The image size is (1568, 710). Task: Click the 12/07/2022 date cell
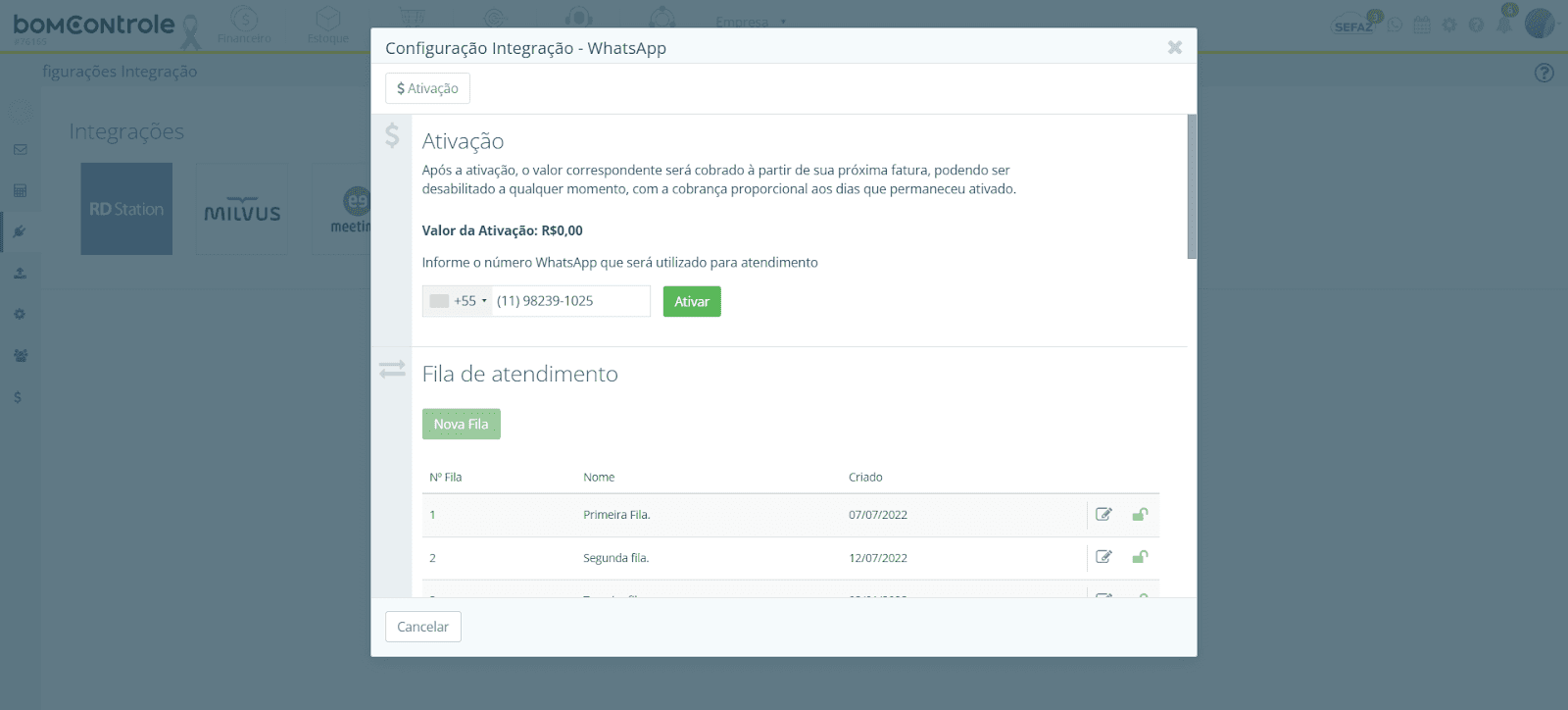pyautogui.click(x=878, y=558)
